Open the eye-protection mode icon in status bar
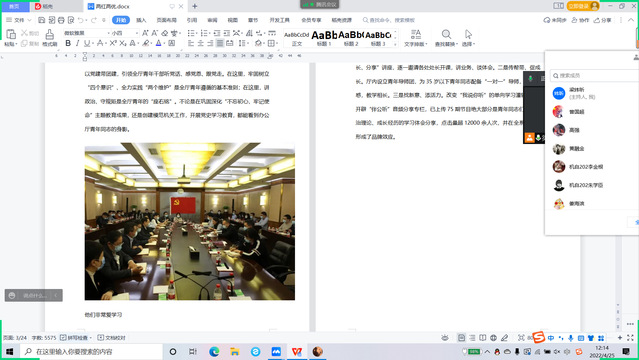This screenshot has height=360, width=639. click(x=445, y=338)
